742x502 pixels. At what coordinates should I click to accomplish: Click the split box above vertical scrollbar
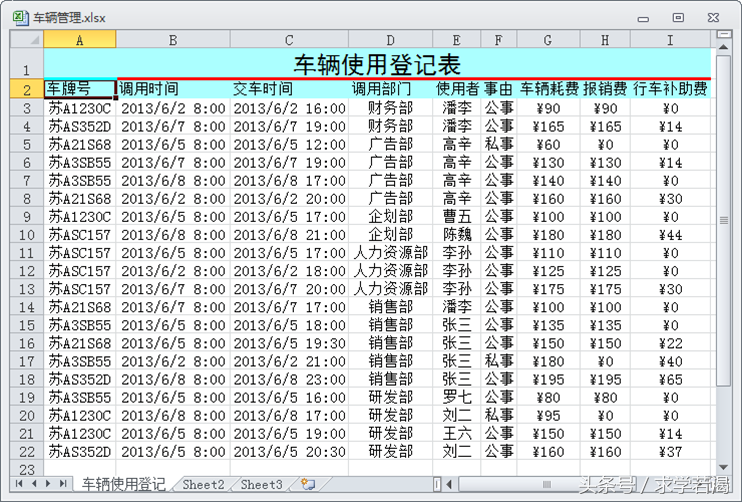click(724, 34)
